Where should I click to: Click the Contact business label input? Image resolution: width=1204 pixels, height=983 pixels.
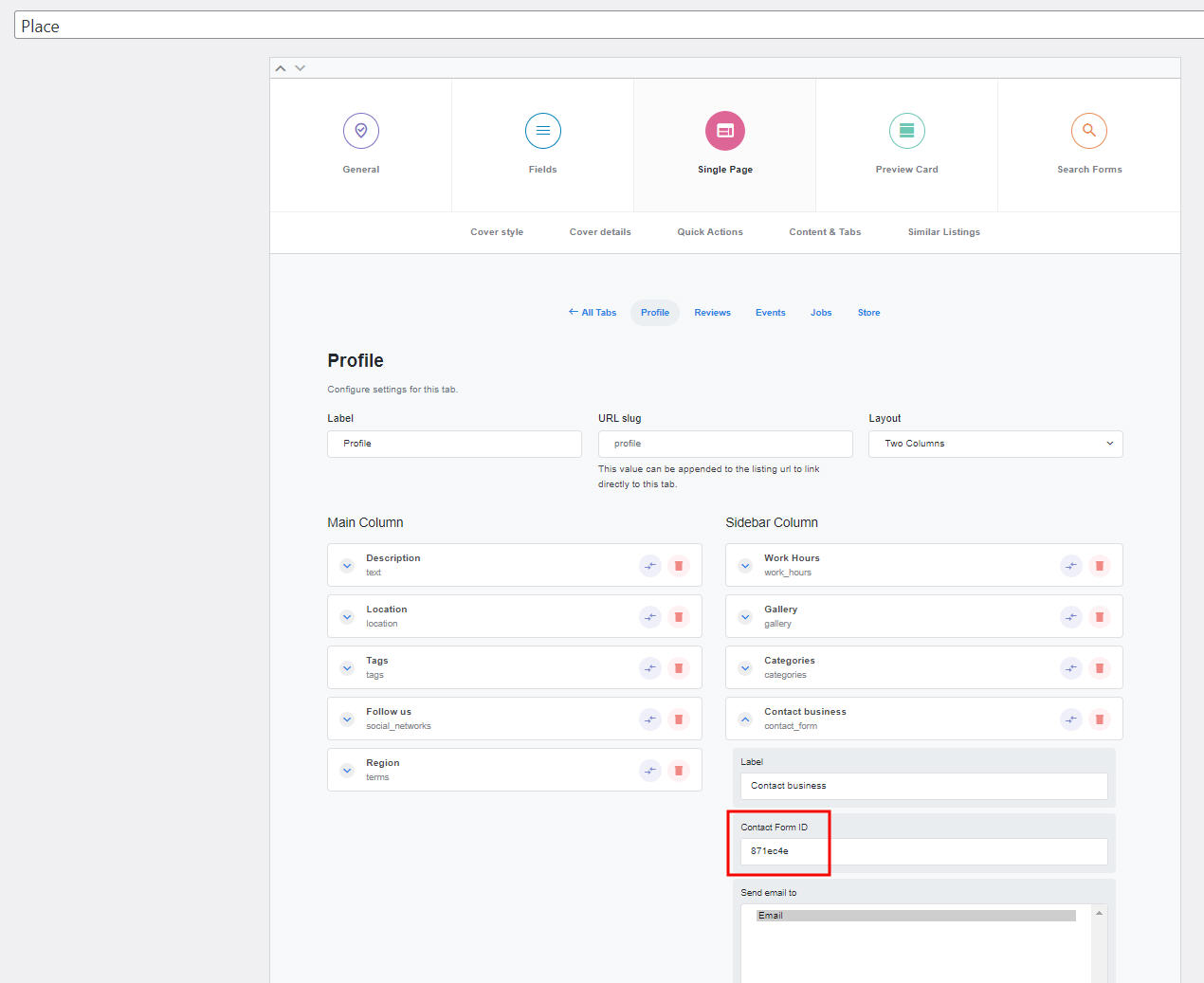(x=924, y=786)
